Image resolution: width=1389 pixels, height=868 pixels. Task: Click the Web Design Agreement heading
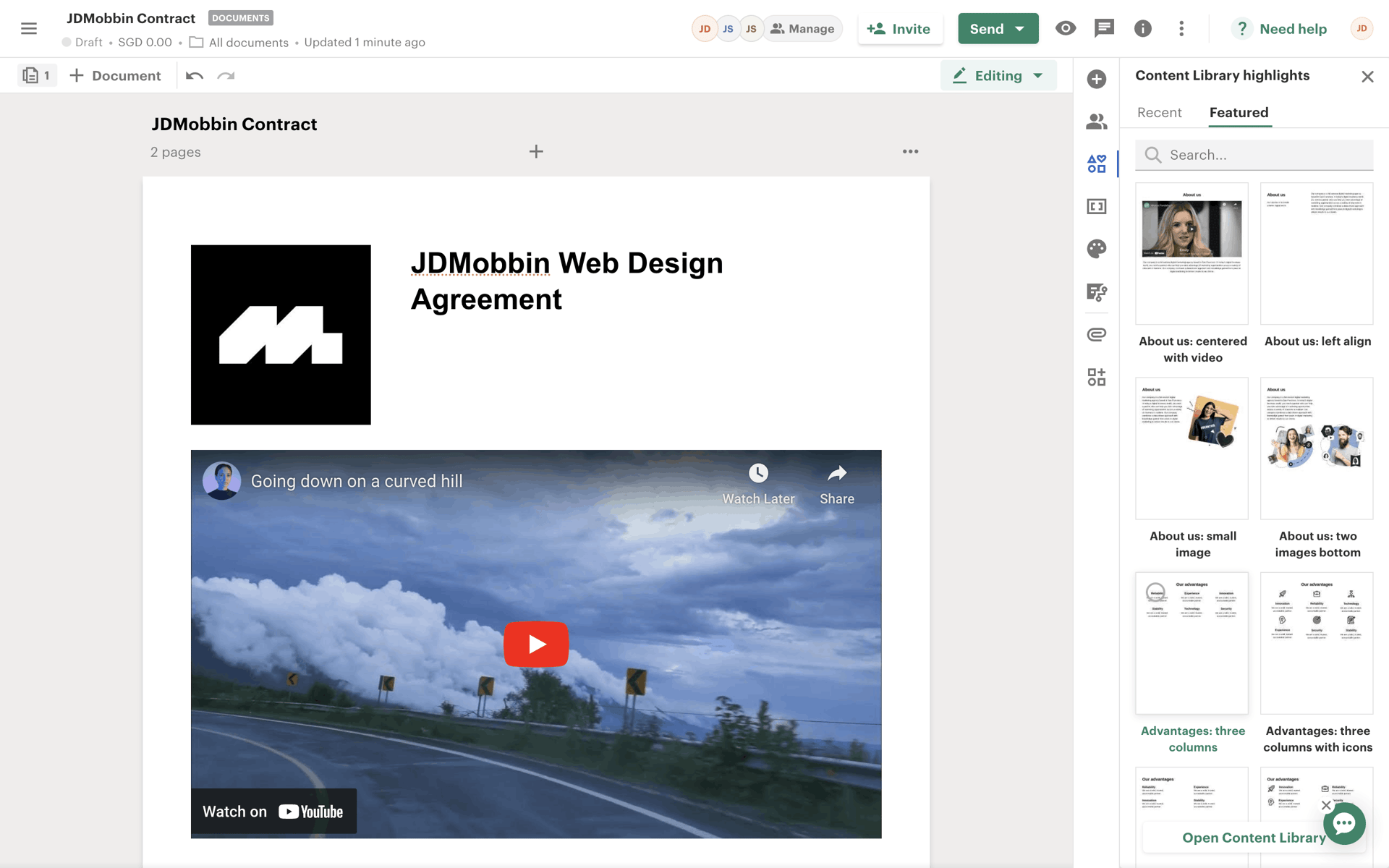(x=567, y=281)
